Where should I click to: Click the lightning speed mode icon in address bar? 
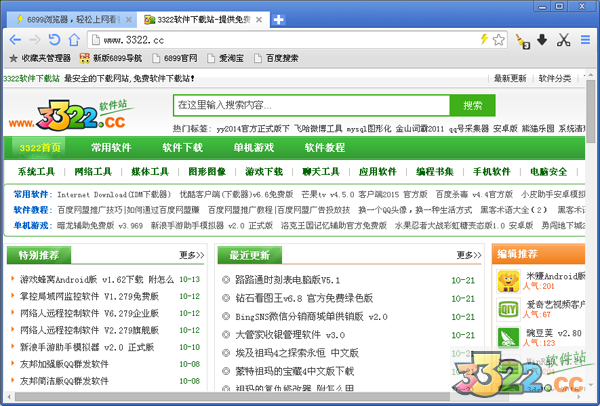(484, 39)
